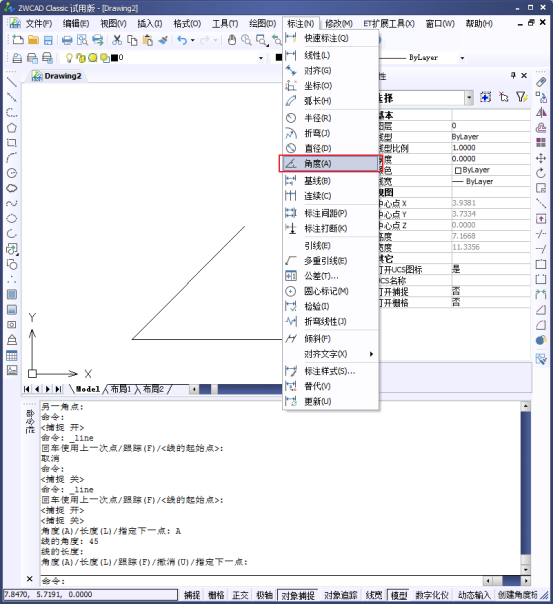Expand the 对齐文字 submenu arrow
Screen dimensions: 554x605
coord(371,354)
